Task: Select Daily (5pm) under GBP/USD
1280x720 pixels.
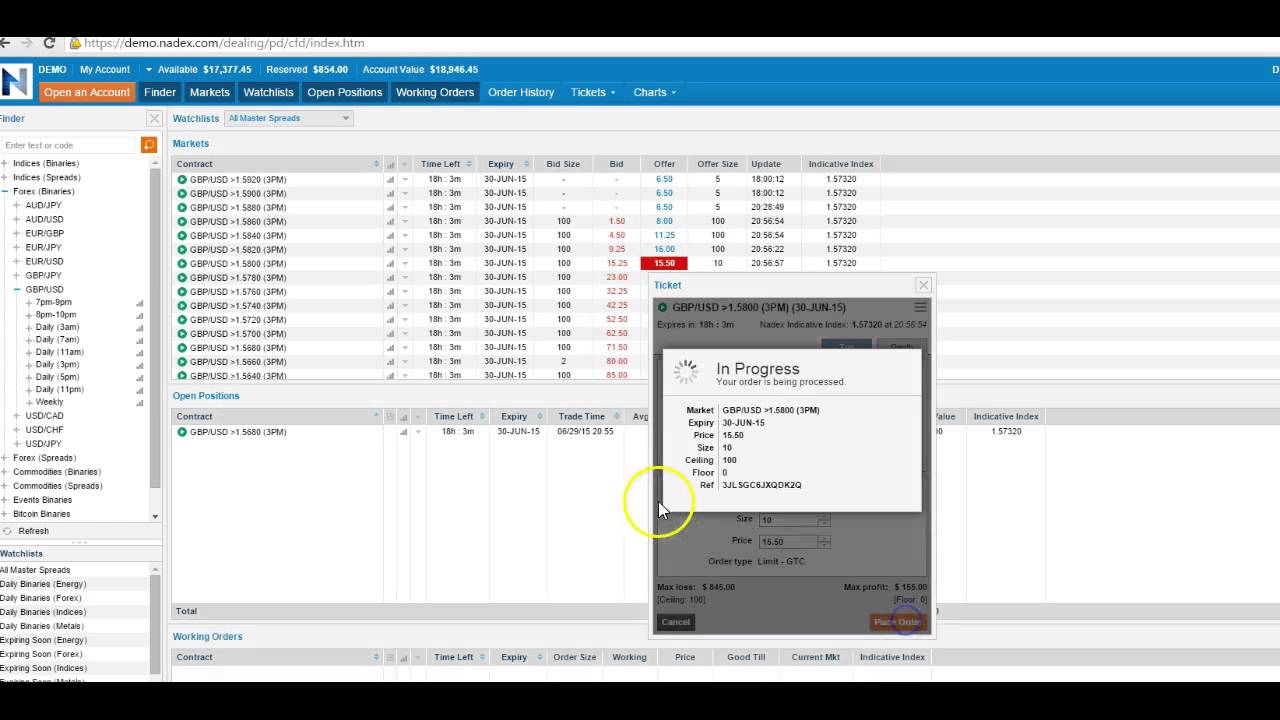Action: [57, 377]
